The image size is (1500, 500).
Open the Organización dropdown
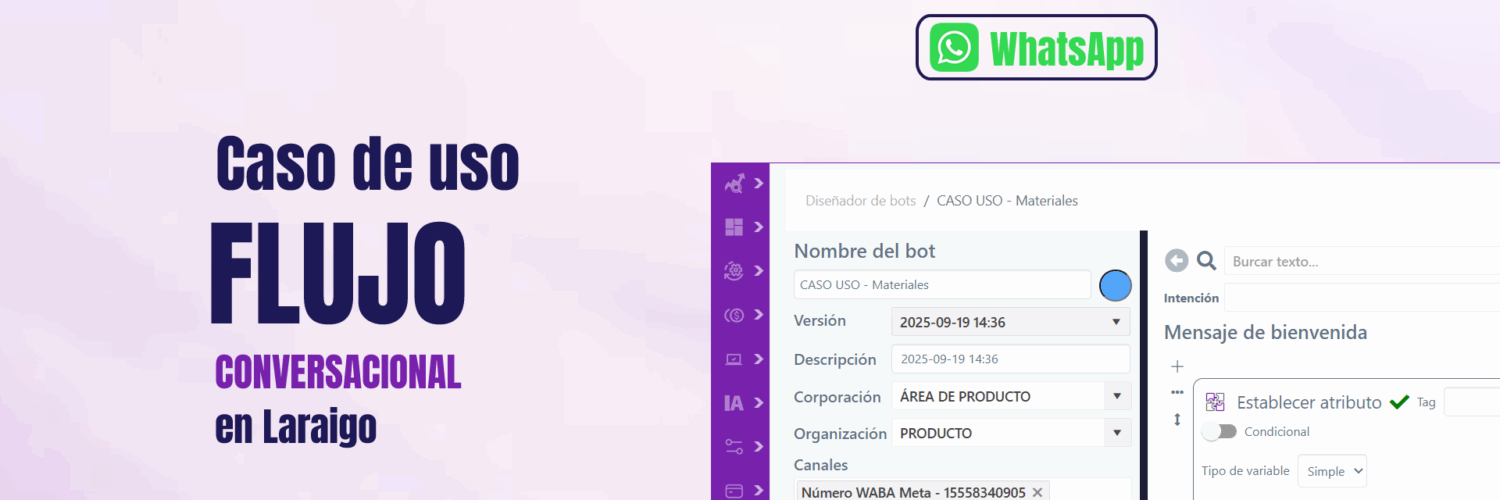click(1010, 433)
